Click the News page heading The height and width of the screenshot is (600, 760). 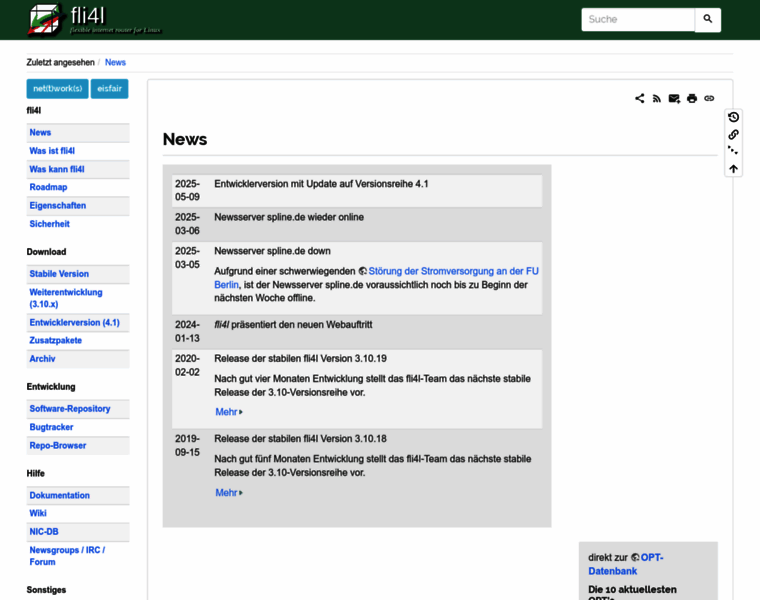coord(185,140)
